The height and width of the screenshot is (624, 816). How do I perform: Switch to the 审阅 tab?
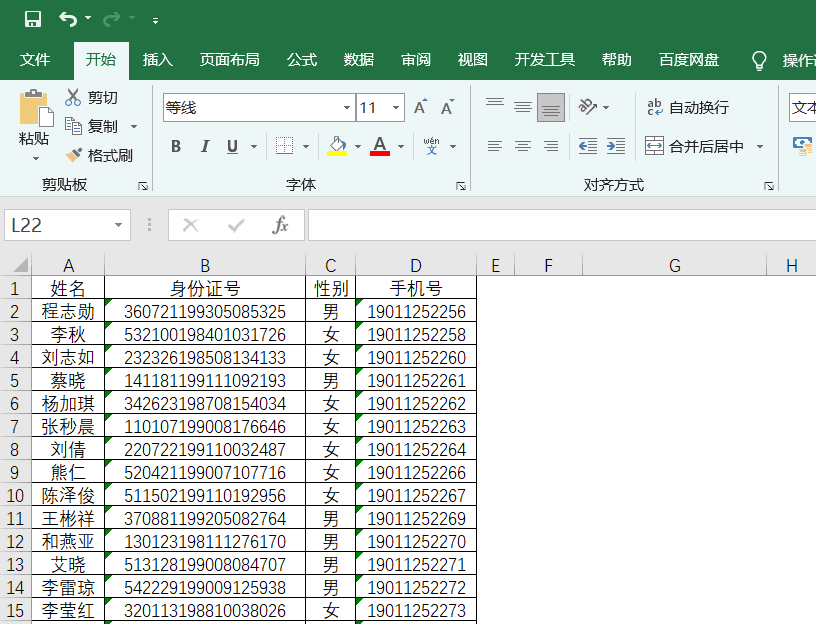coord(416,60)
